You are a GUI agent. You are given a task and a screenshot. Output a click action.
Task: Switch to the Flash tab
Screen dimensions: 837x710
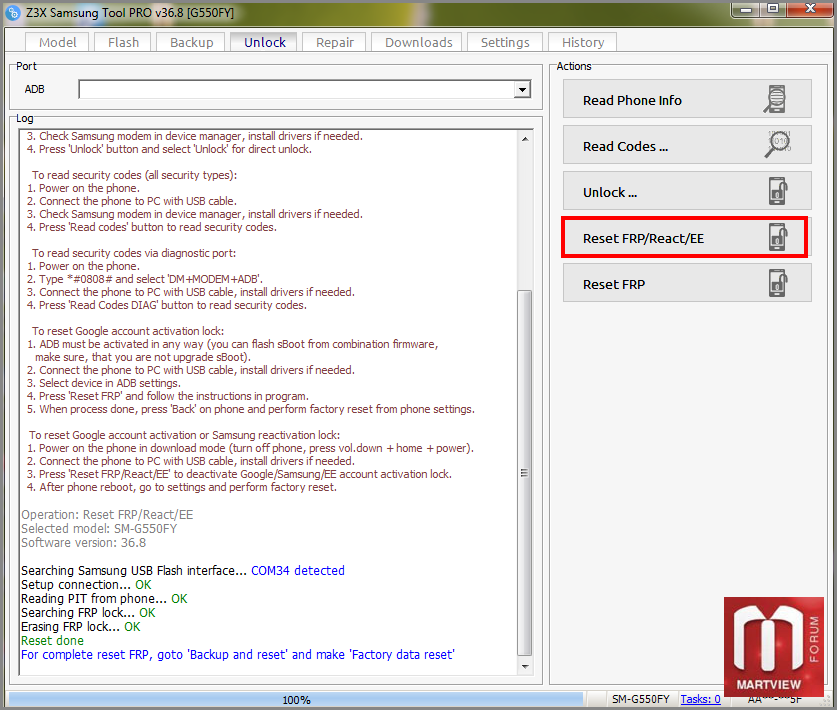(x=123, y=42)
